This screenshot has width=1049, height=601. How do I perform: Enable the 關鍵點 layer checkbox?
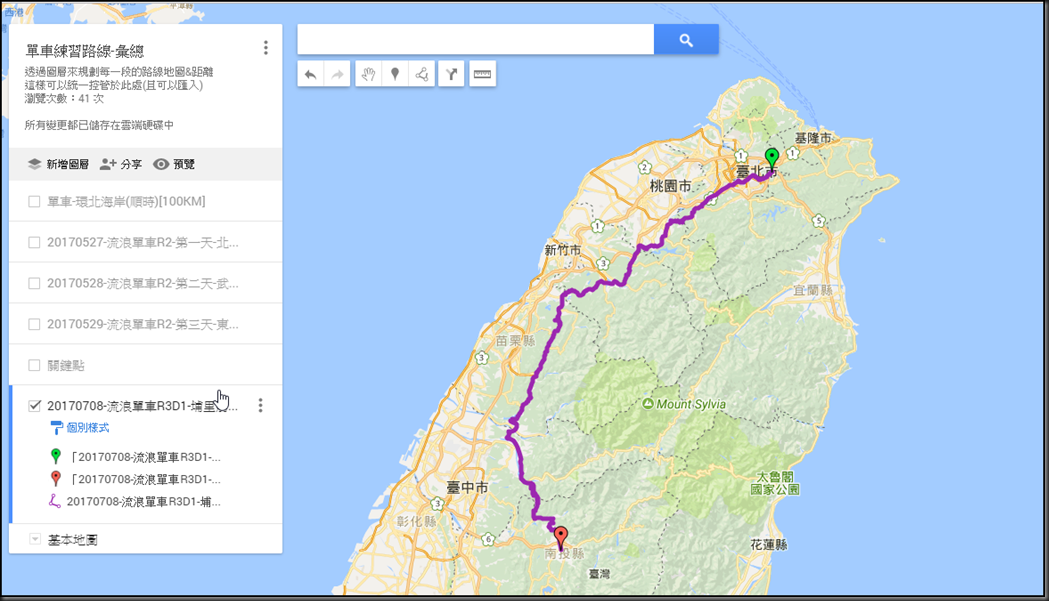pyautogui.click(x=34, y=365)
